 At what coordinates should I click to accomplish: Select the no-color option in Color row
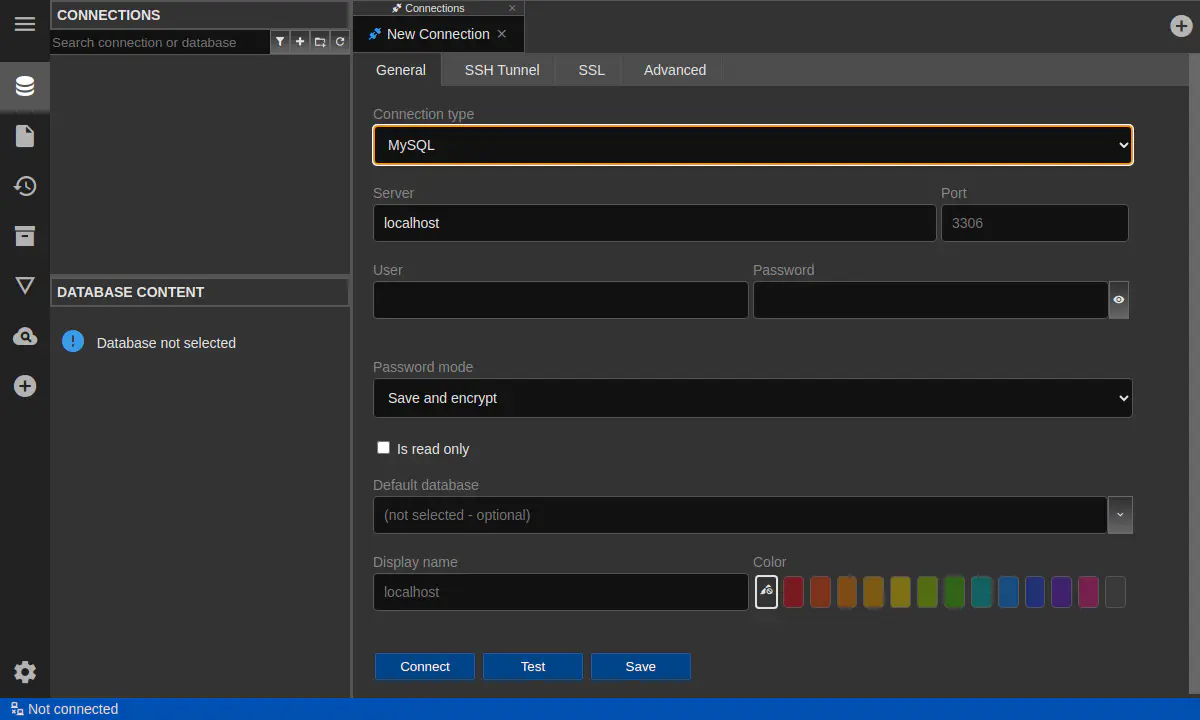coord(766,592)
